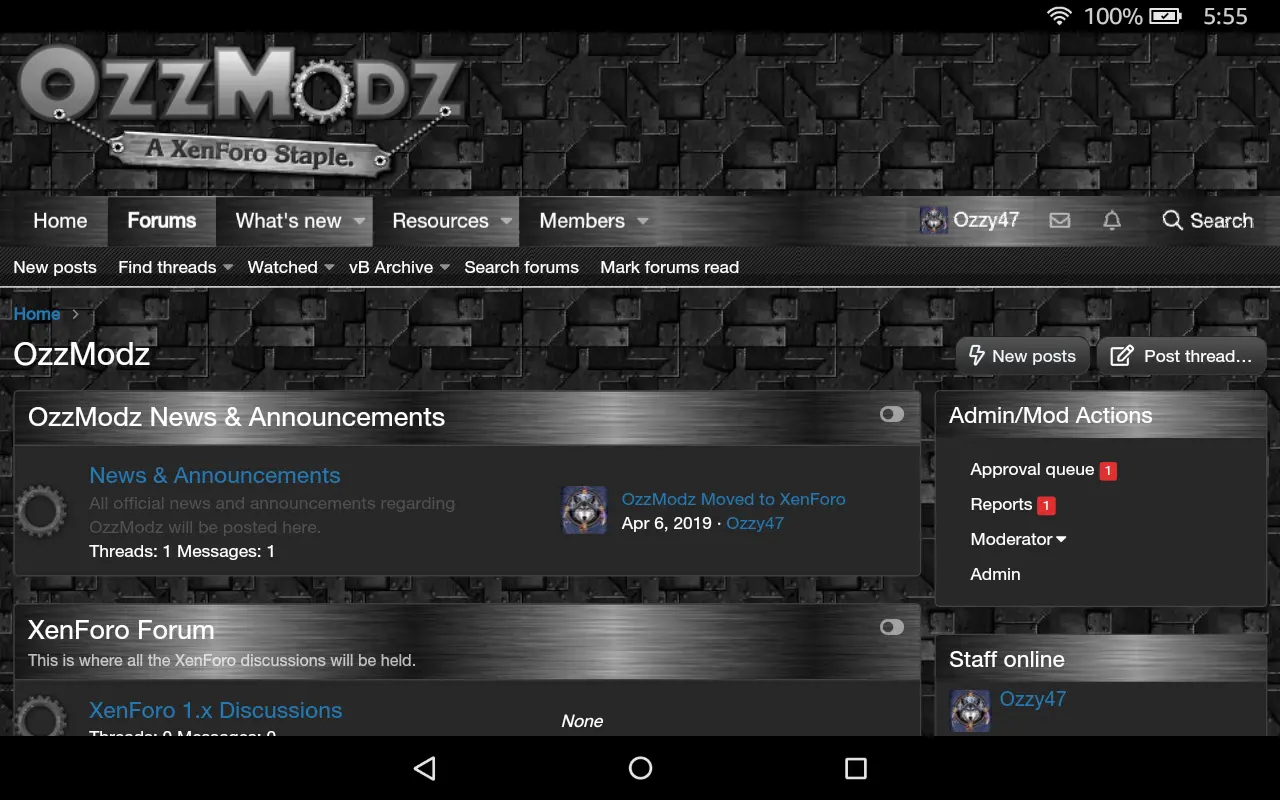Open the Ozzy47 avatar under Staff online
This screenshot has height=800, width=1280.
[x=970, y=711]
